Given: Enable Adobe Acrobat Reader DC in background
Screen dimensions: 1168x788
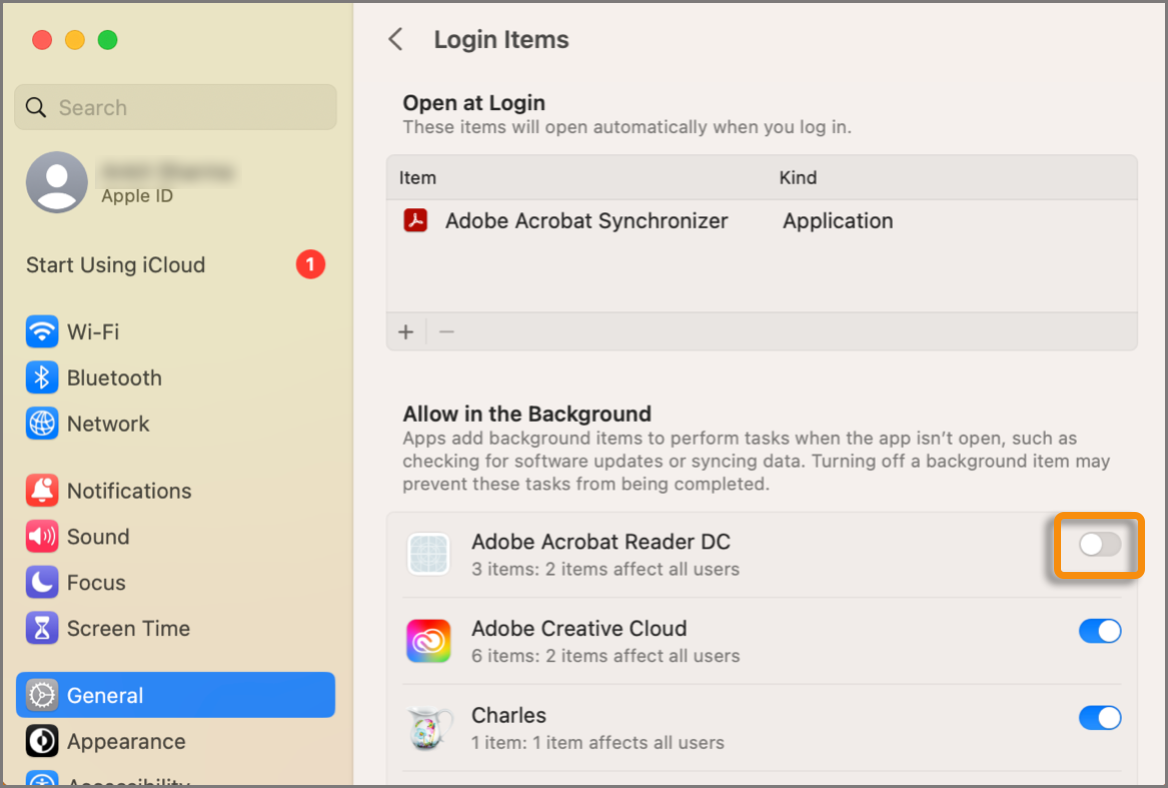Looking at the screenshot, I should 1098,544.
